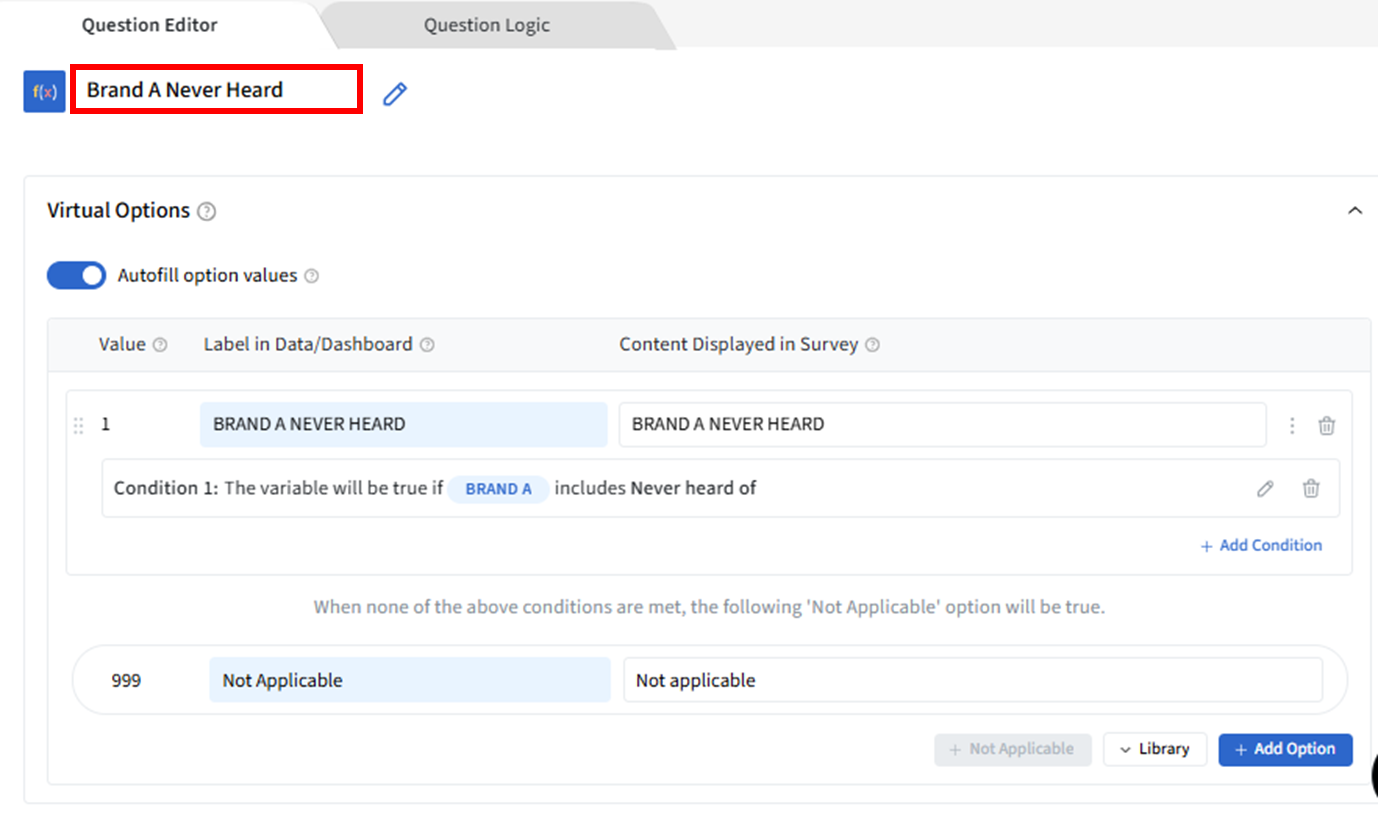Collapse the Virtual Options section
Screen dimensions: 1378x815
point(1355,211)
